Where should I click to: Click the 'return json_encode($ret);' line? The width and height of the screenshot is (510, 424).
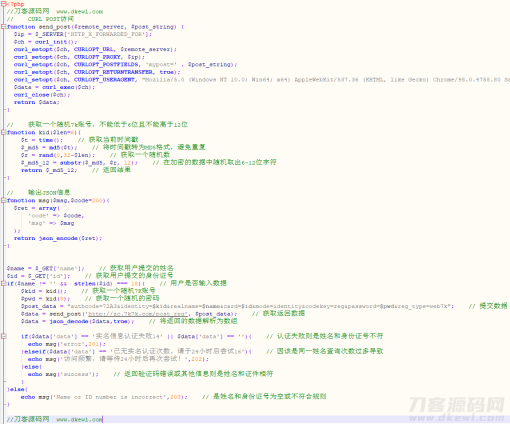pyautogui.click(x=58, y=238)
